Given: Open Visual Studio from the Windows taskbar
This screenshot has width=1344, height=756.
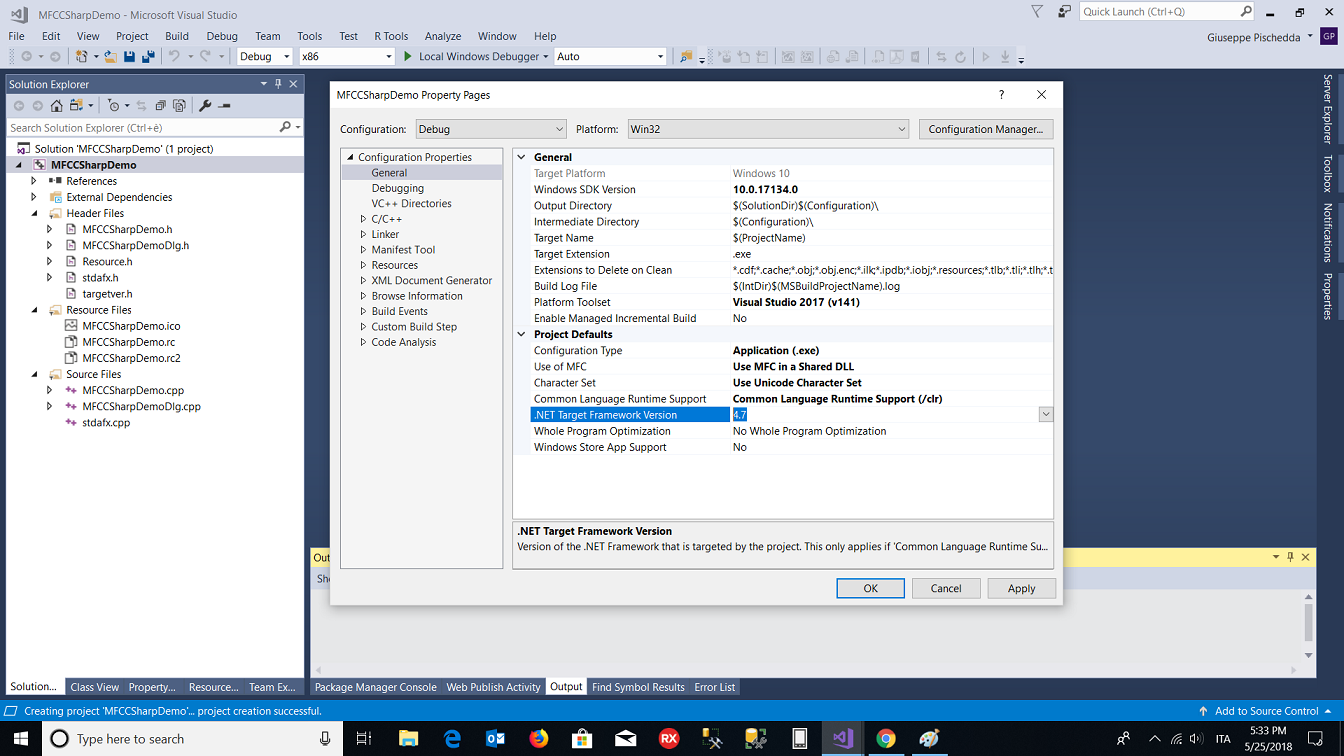Looking at the screenshot, I should [842, 739].
